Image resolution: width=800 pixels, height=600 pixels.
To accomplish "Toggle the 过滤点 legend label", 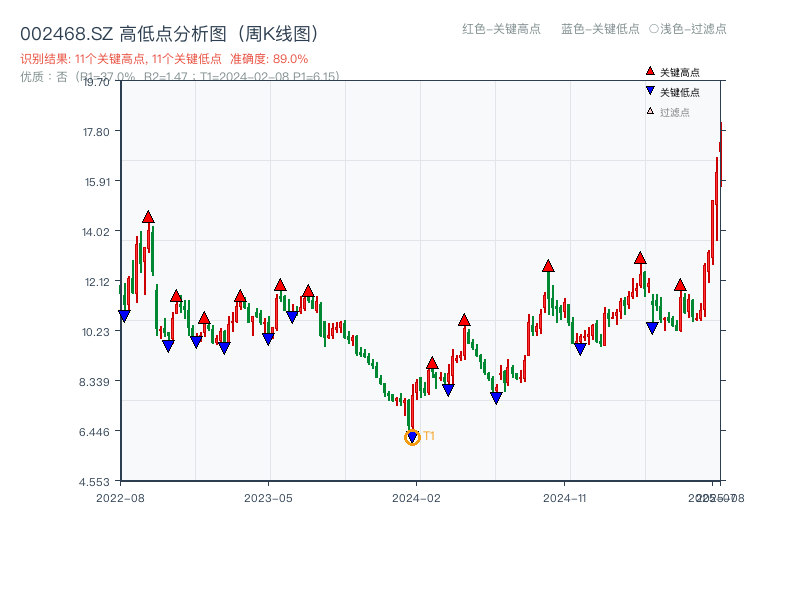I will 674,112.
